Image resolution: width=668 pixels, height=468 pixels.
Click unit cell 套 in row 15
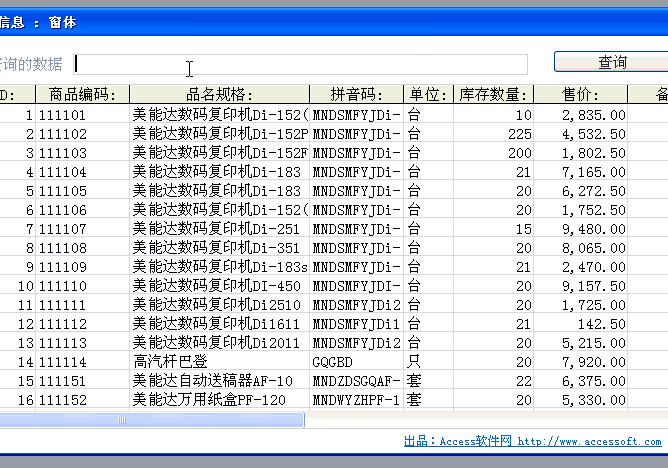click(429, 381)
